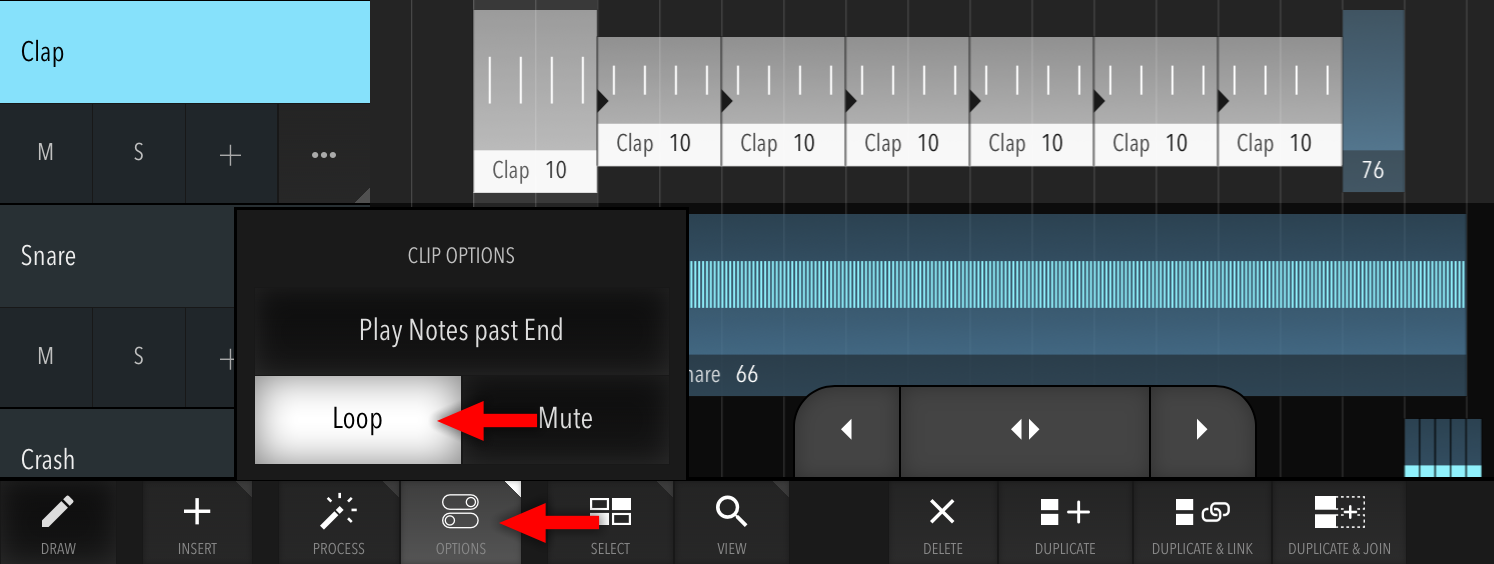1494x564 pixels.
Task: Select the Snare track header
Action: [x=117, y=256]
